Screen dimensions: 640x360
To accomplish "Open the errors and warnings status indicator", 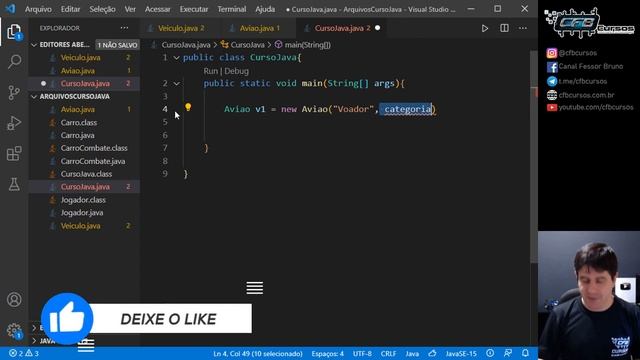I will [24, 353].
